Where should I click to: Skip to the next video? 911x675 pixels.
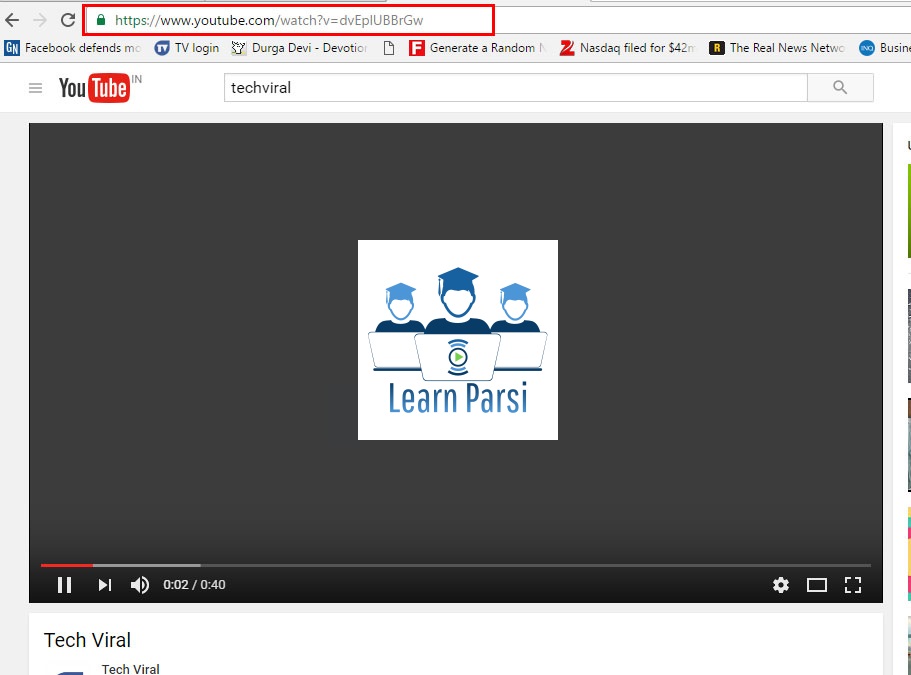click(x=105, y=584)
